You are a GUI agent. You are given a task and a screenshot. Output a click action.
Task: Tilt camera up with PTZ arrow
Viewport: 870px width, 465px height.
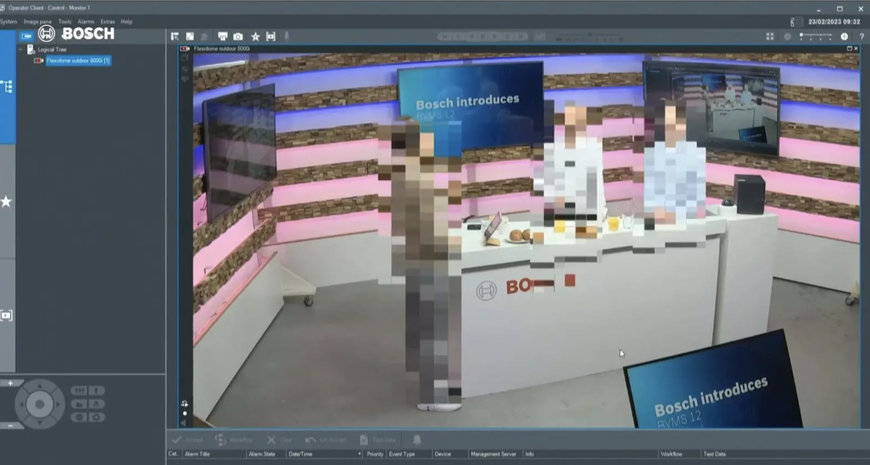[x=40, y=385]
